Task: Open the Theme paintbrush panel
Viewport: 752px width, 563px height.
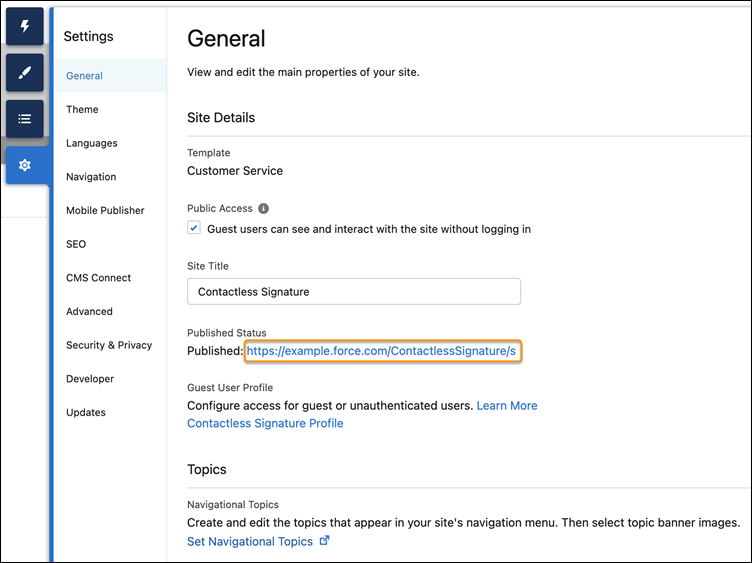Action: (x=25, y=72)
